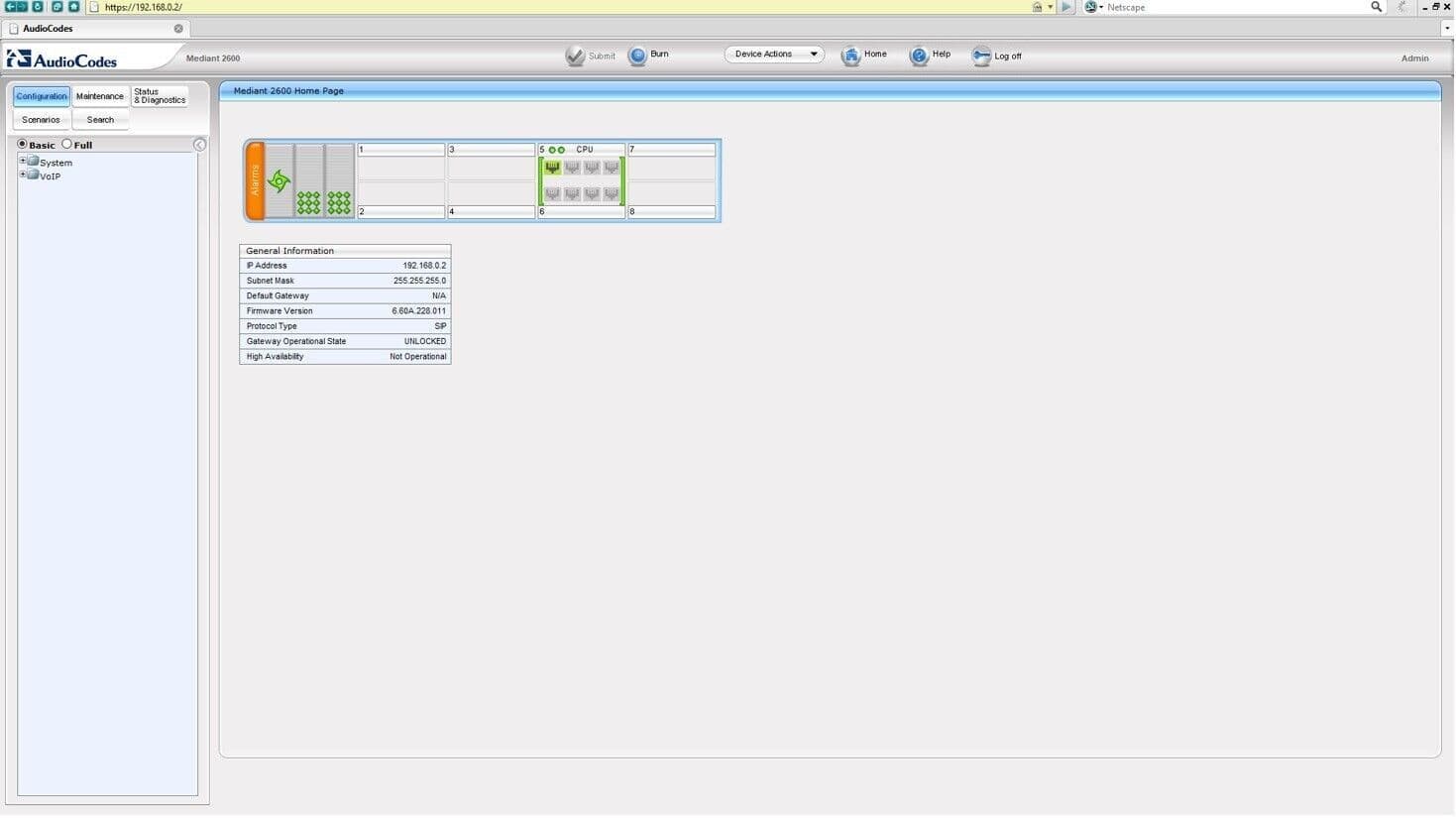Click the Burn configuration icon
Screen dimensions: 1456x818
[637, 57]
